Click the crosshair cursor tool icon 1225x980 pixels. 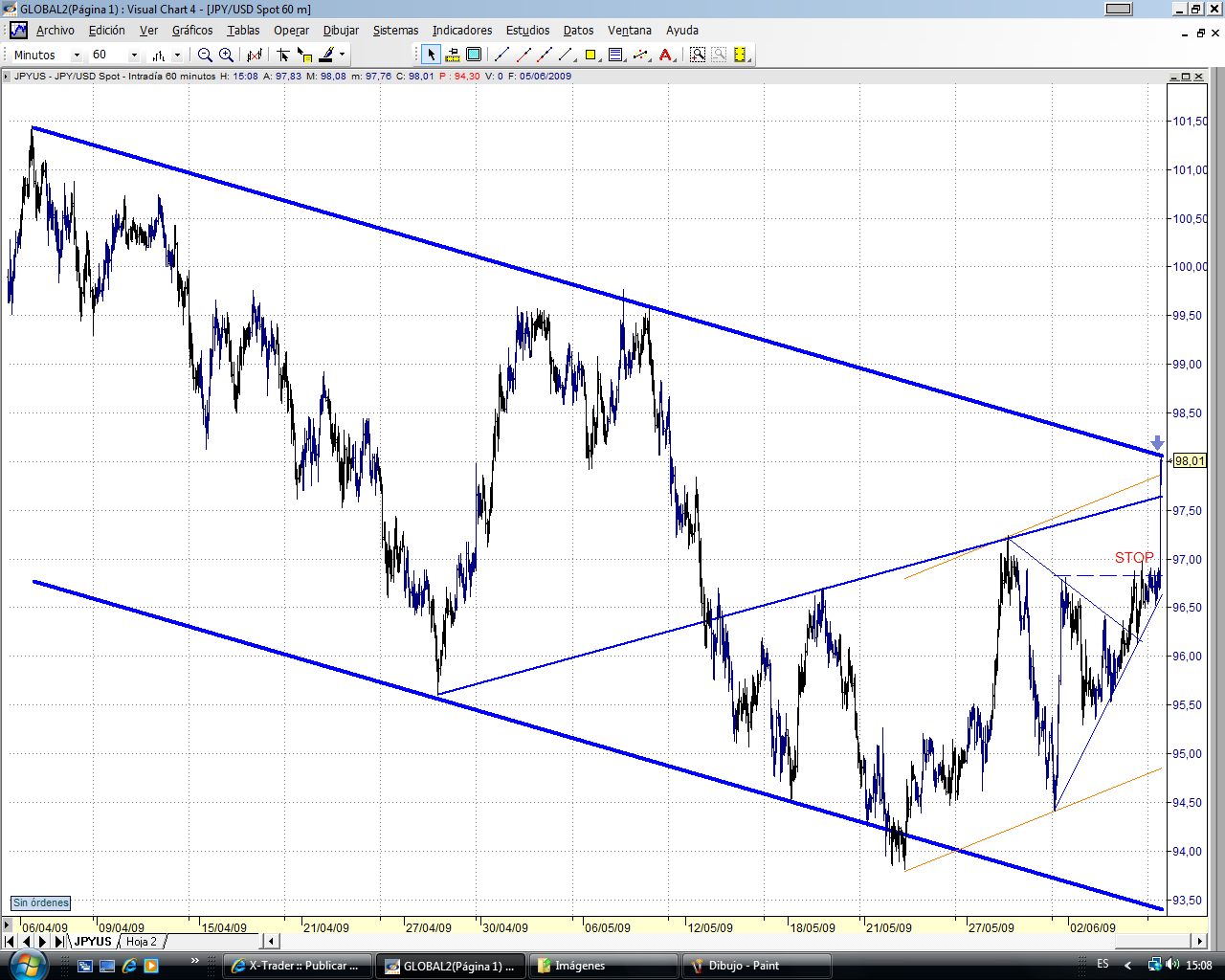[283, 56]
